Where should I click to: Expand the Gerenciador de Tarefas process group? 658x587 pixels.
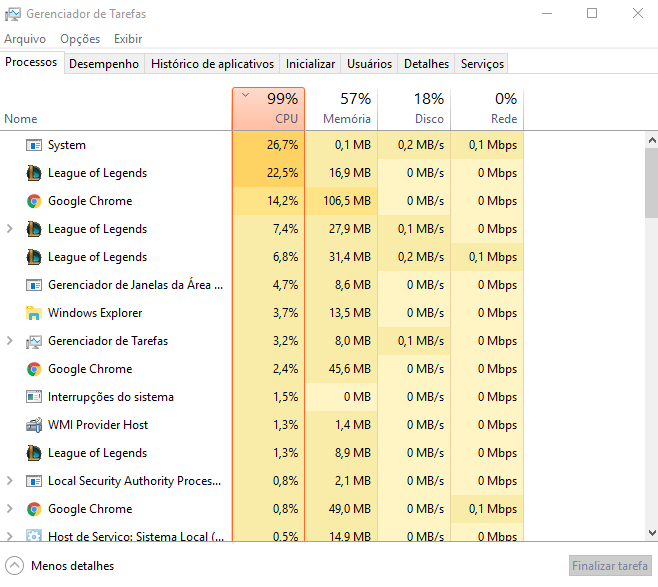(10, 341)
